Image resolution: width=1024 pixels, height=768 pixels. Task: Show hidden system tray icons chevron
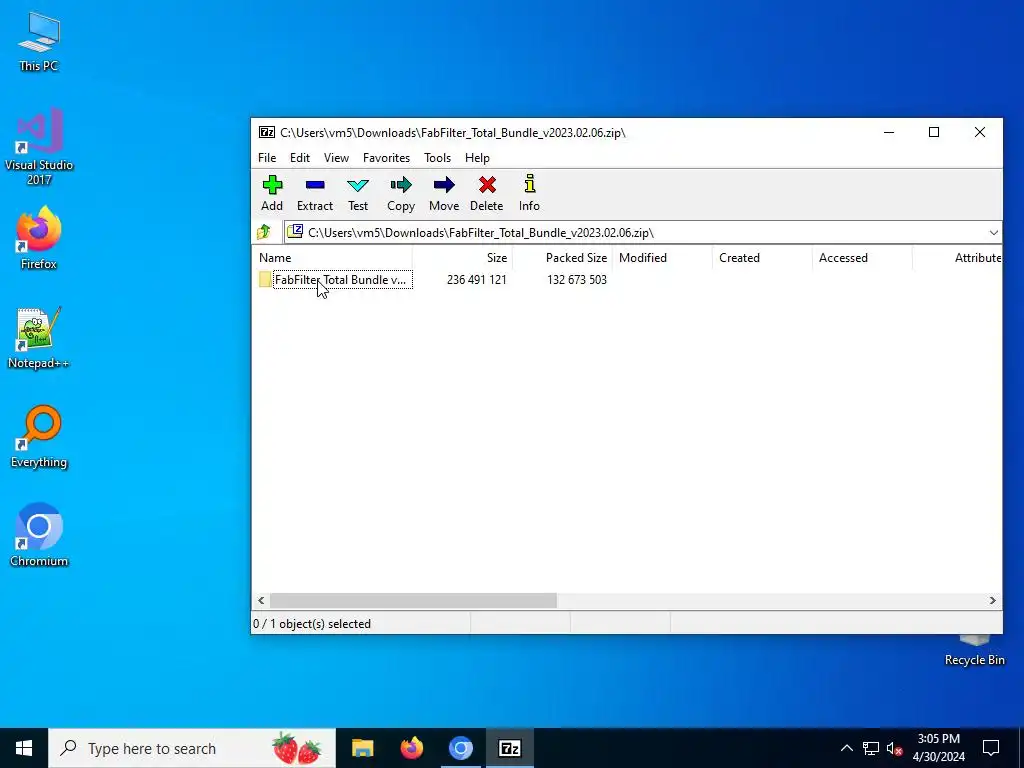point(846,748)
